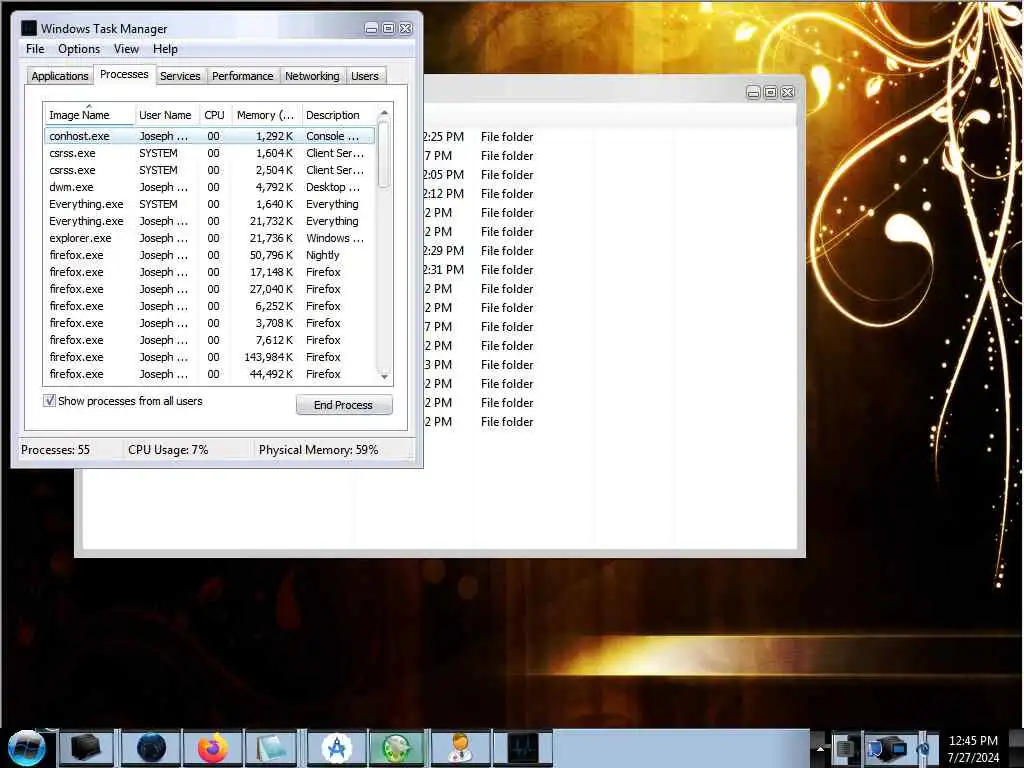Sort by Memory column header

point(266,115)
